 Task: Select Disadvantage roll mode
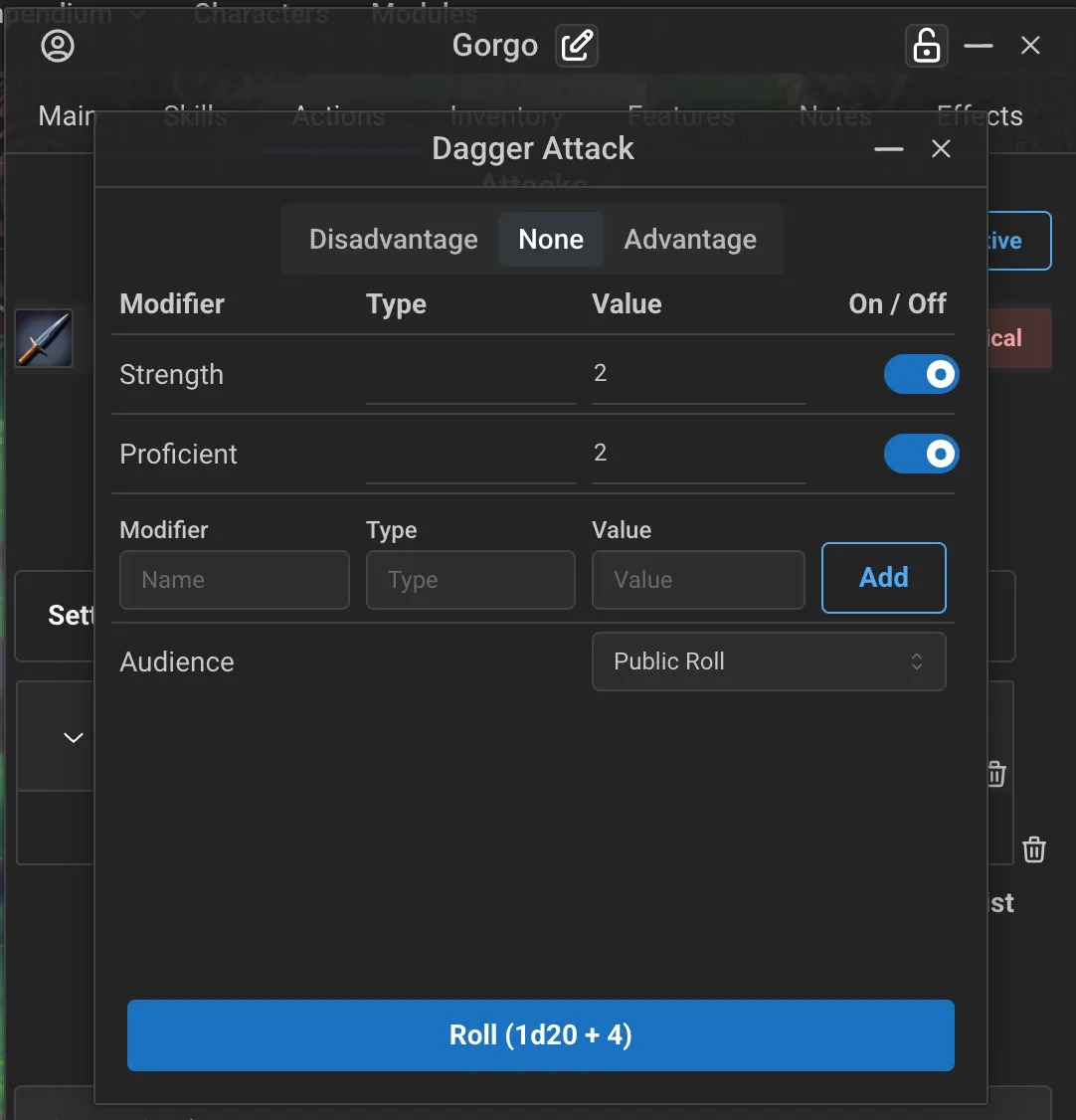[393, 240]
